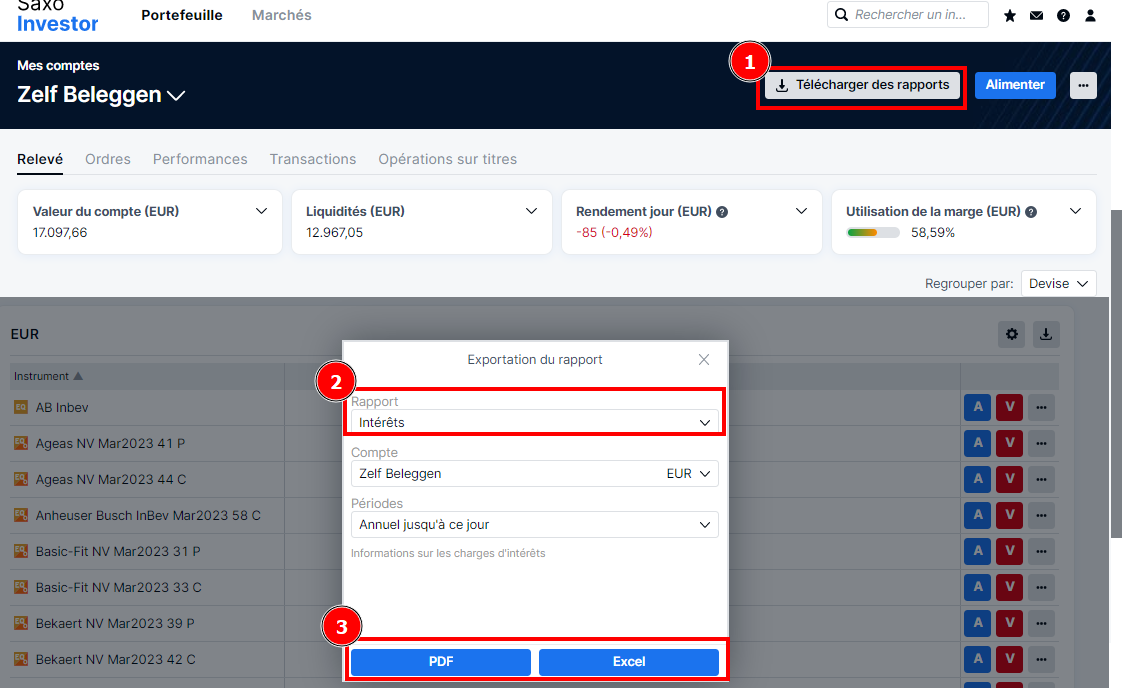Expand the Rendement jour card chevron

[x=801, y=211]
